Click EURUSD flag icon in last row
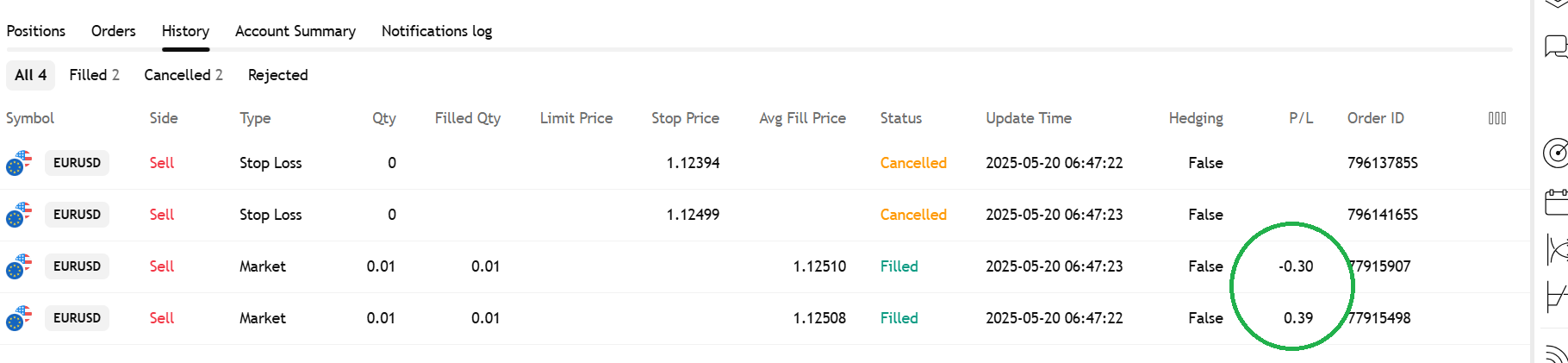The height and width of the screenshot is (363, 1568). click(x=19, y=318)
